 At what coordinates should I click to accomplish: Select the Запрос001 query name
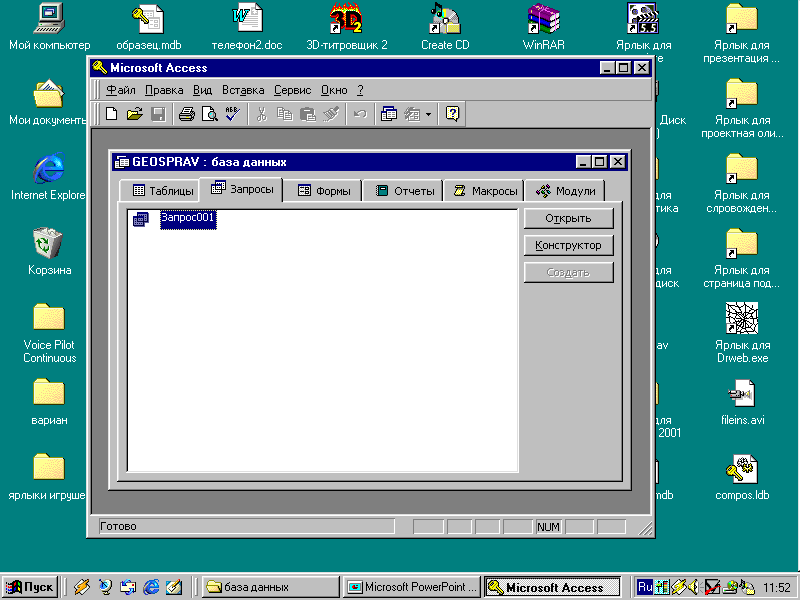pyautogui.click(x=188, y=219)
